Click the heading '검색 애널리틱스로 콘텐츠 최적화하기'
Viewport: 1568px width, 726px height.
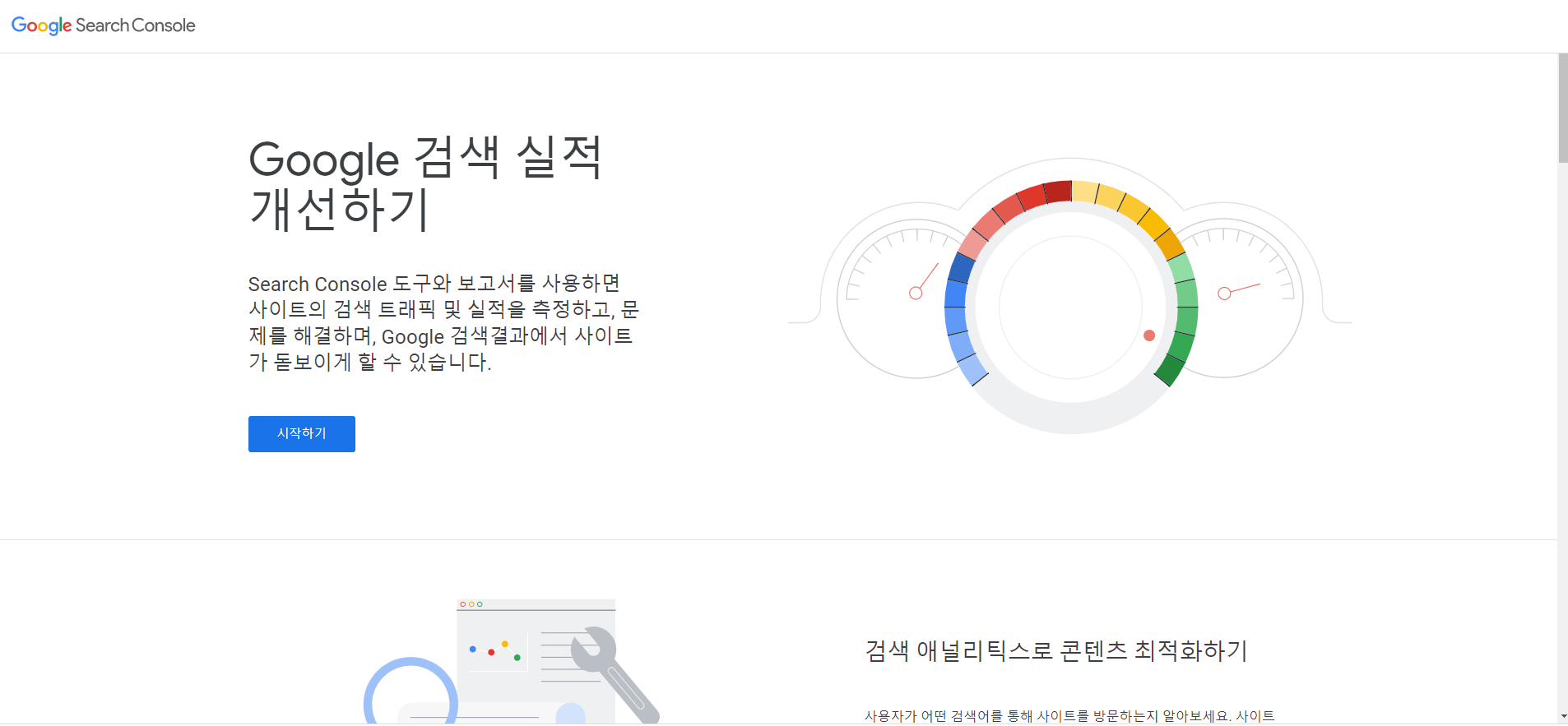click(1056, 650)
